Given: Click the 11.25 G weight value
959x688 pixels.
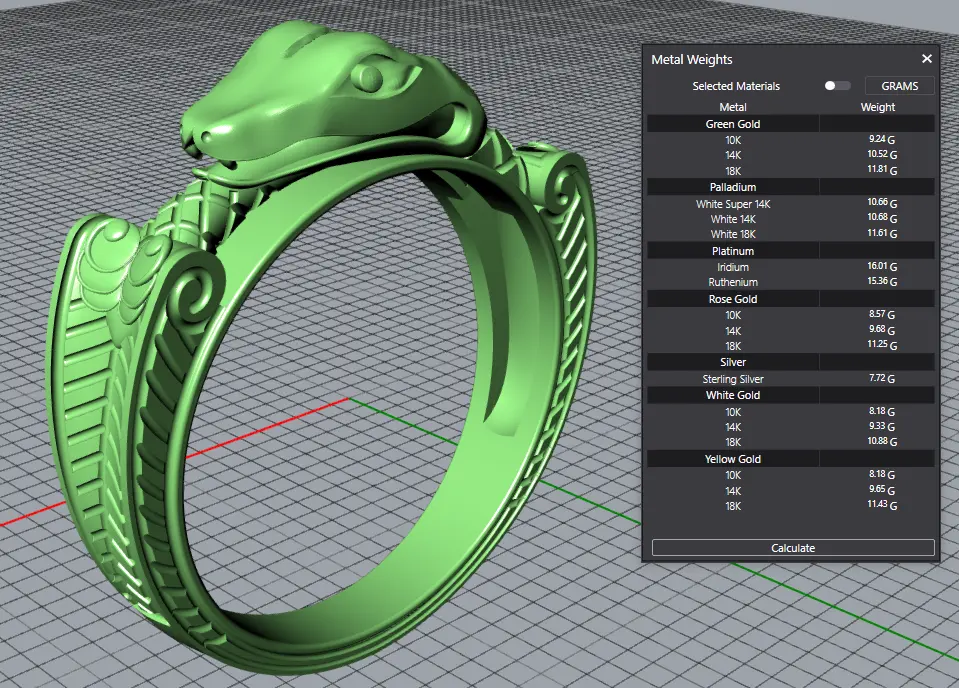Looking at the screenshot, I should click(x=882, y=344).
